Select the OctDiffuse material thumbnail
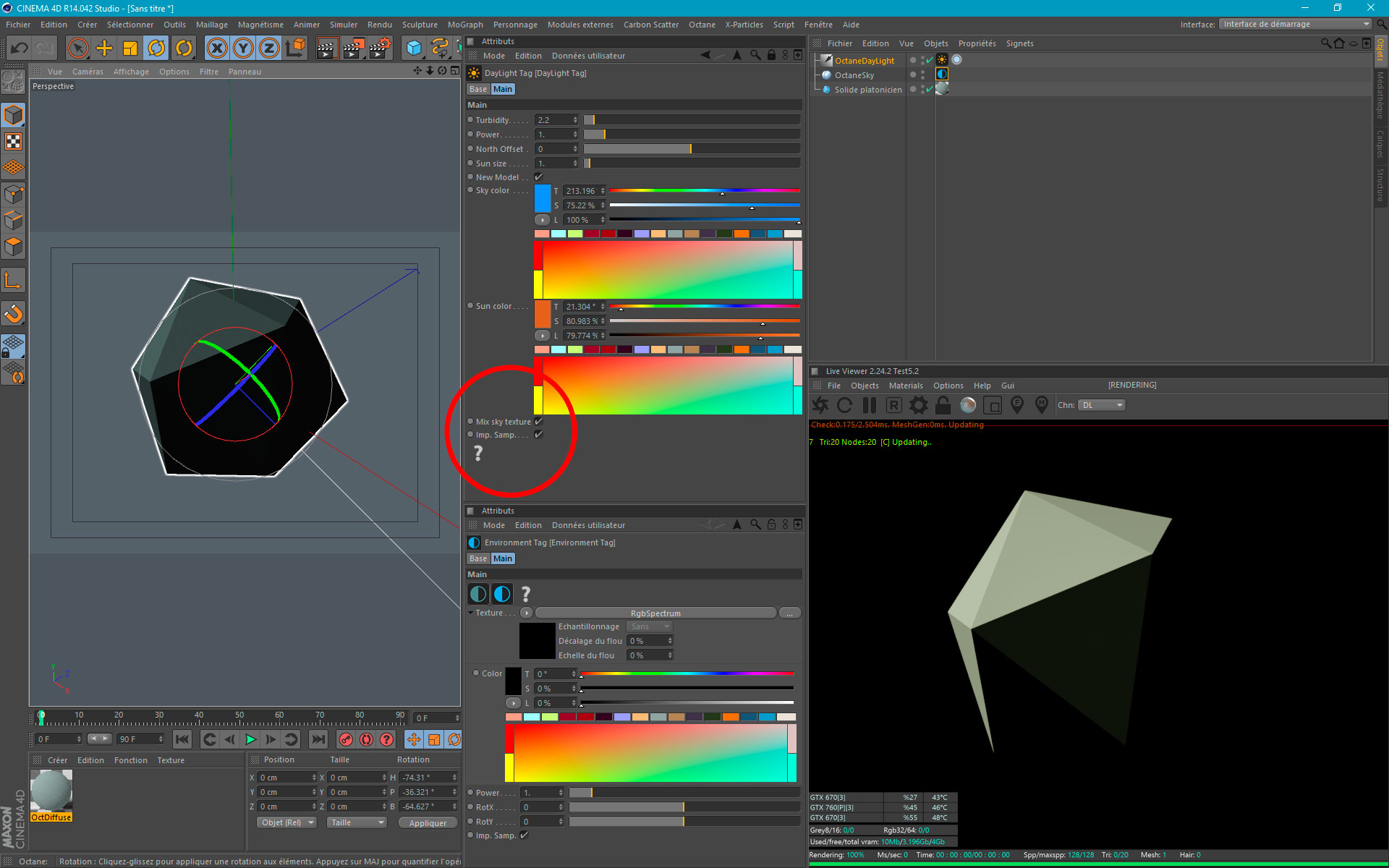This screenshot has width=1389, height=868. tap(51, 791)
